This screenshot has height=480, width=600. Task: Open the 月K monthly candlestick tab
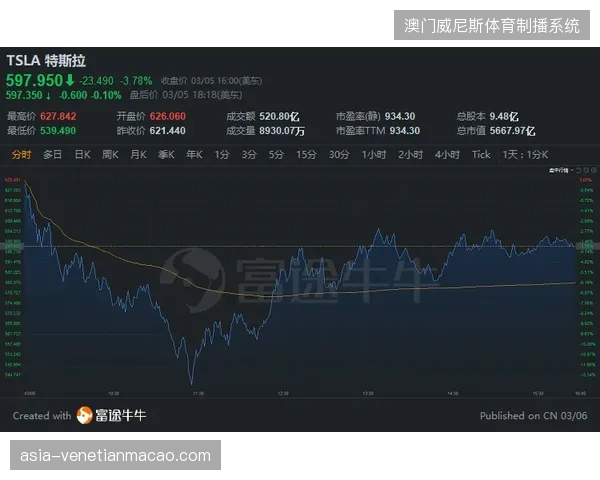(138, 155)
